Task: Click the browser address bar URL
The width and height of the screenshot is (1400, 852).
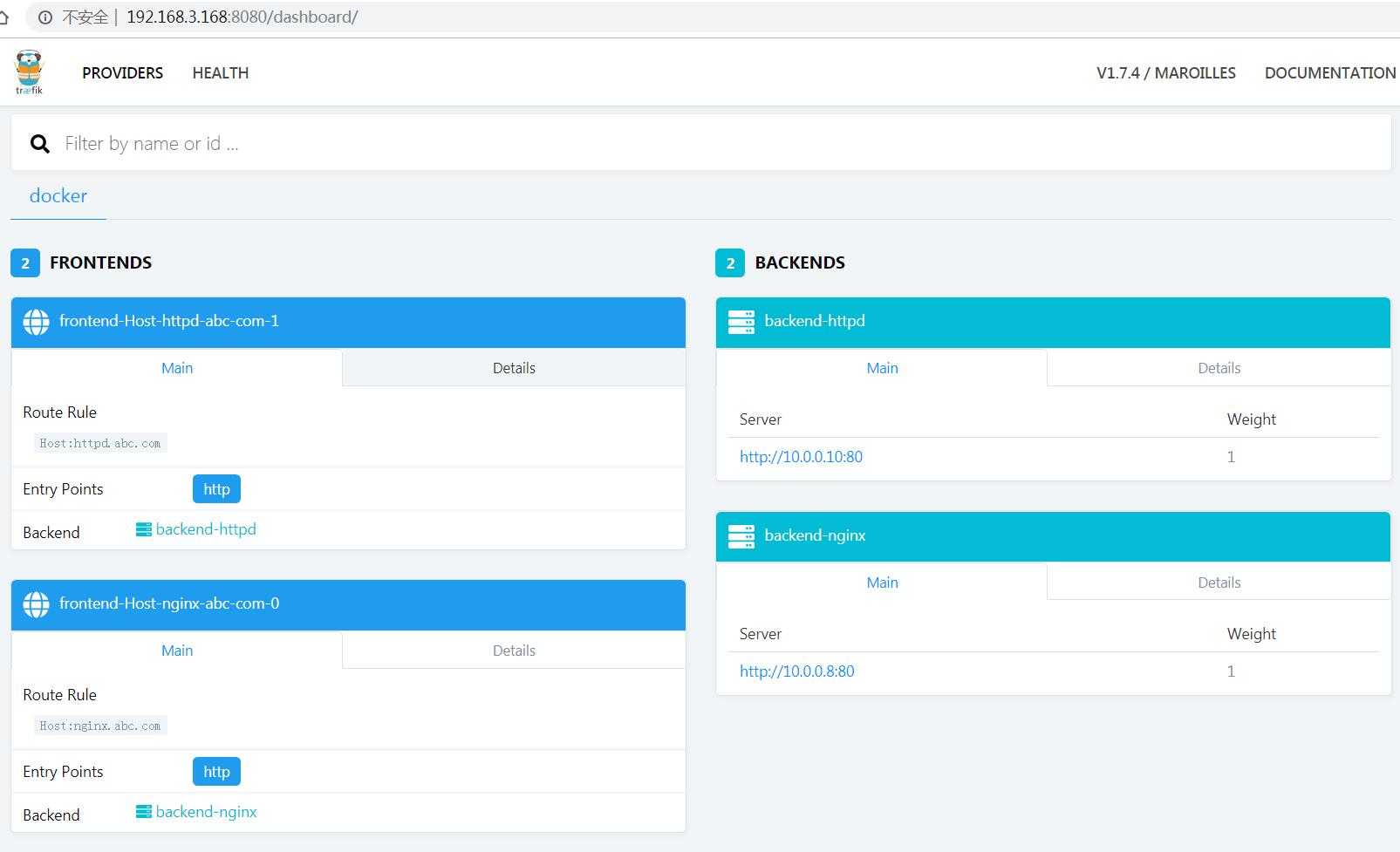Action: [242, 17]
